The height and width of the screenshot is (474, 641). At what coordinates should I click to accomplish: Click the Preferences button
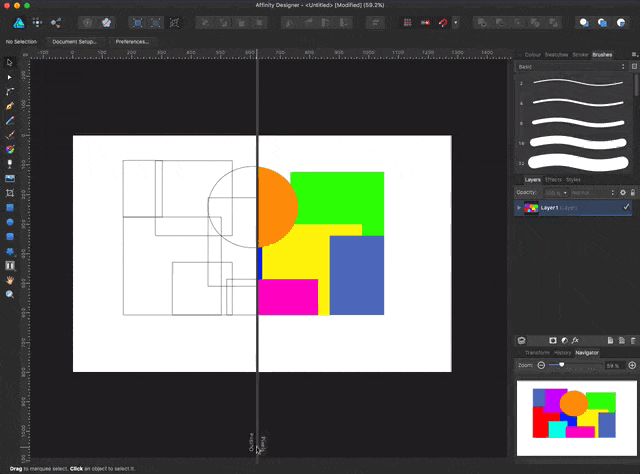point(132,42)
